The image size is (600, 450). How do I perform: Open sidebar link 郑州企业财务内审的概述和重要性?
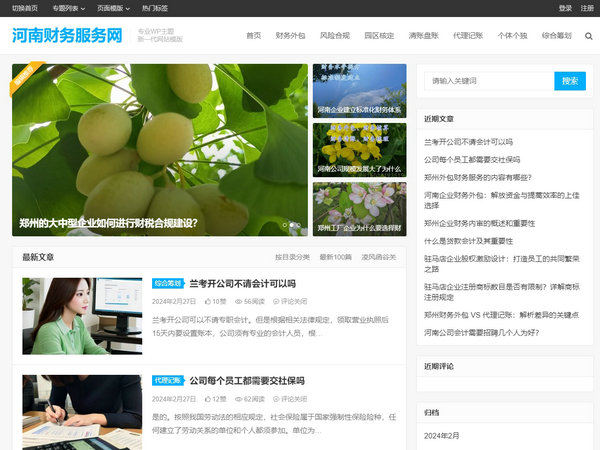[479, 223]
